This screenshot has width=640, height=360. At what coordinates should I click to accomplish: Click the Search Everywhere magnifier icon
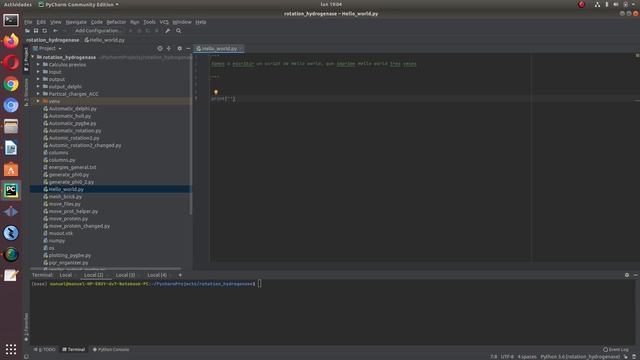(178, 31)
